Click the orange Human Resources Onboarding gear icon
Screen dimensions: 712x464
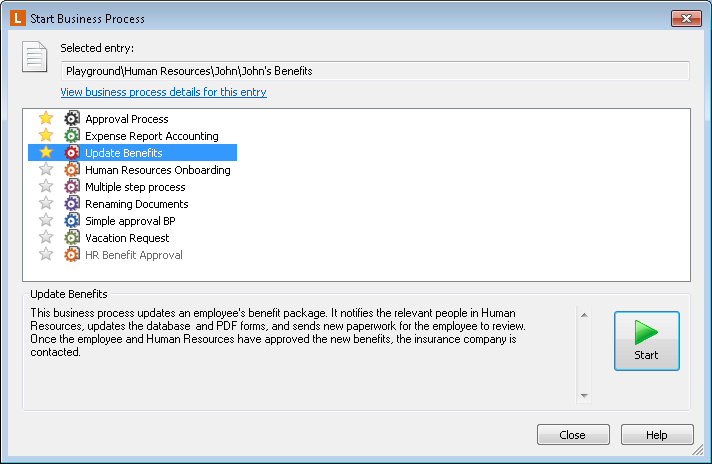71,169
